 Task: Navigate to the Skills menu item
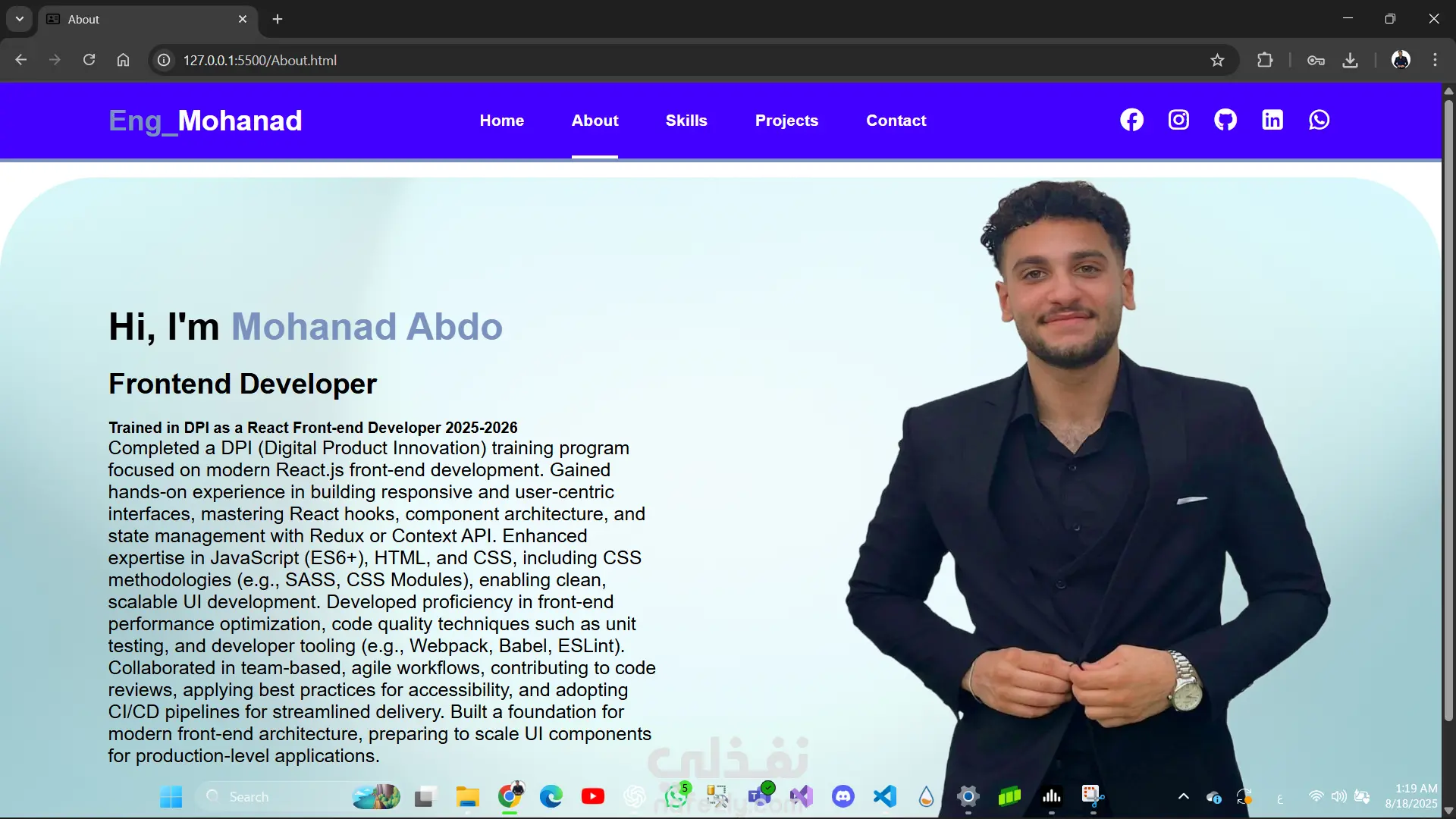tap(686, 121)
